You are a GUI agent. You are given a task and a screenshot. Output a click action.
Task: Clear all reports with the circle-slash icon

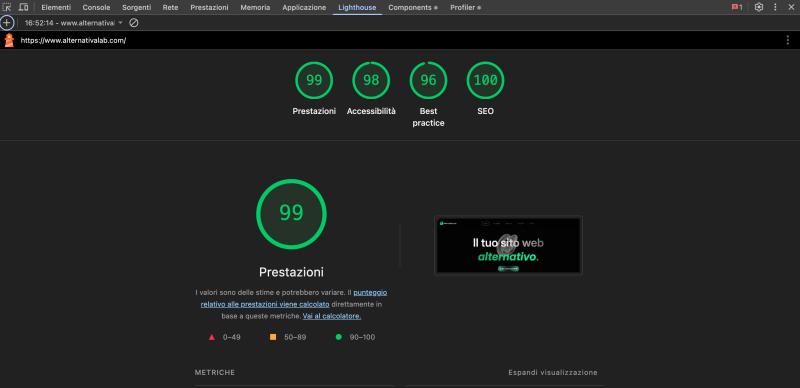[x=134, y=23]
